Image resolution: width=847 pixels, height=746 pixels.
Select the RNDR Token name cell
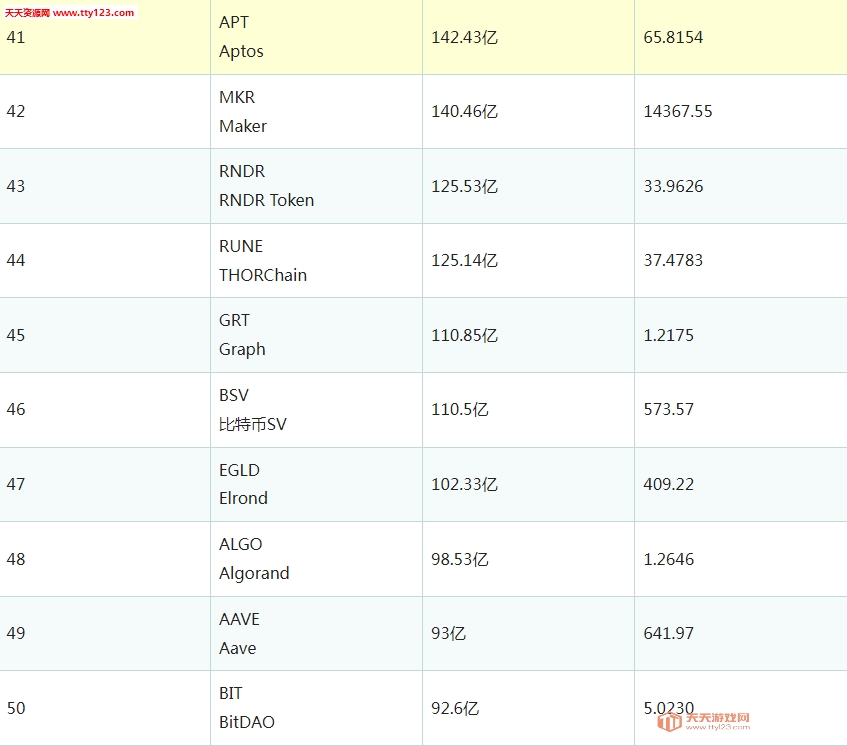pyautogui.click(x=317, y=186)
